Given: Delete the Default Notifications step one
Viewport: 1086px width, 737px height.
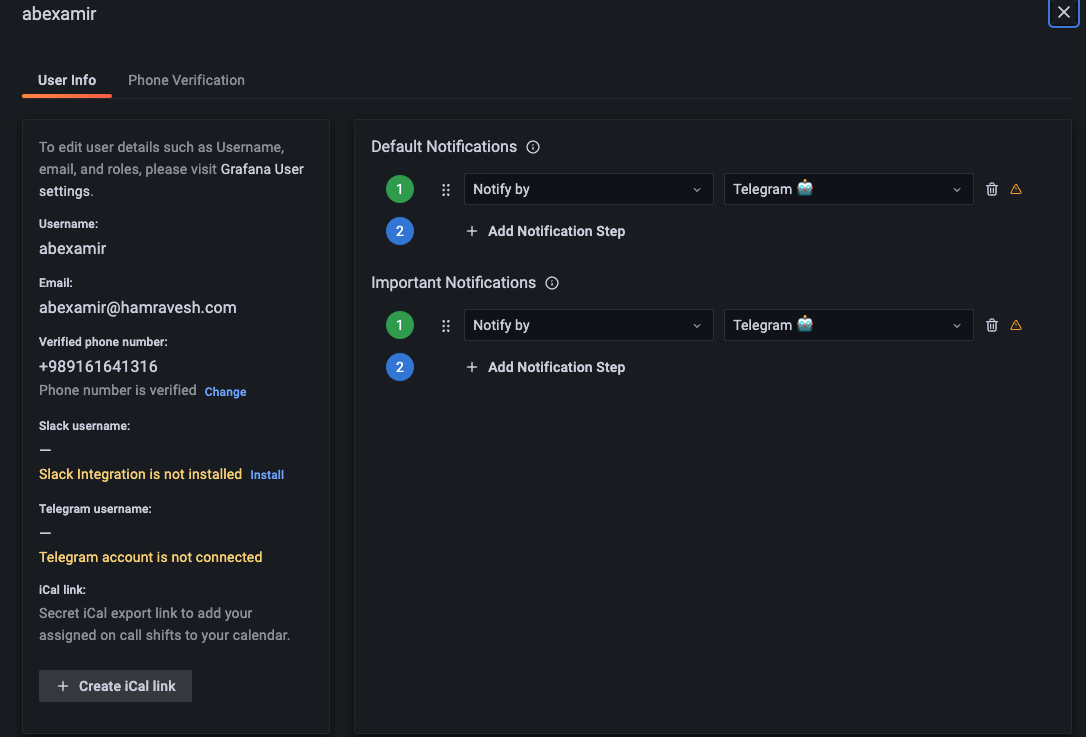Looking at the screenshot, I should (x=991, y=189).
